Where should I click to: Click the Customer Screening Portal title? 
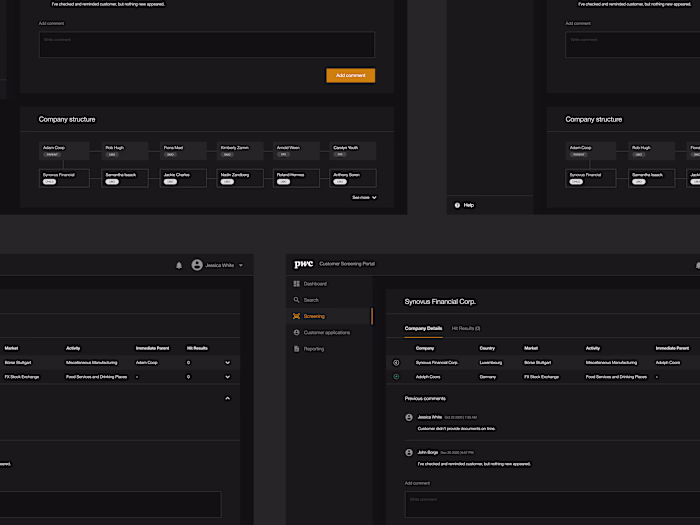(x=347, y=264)
